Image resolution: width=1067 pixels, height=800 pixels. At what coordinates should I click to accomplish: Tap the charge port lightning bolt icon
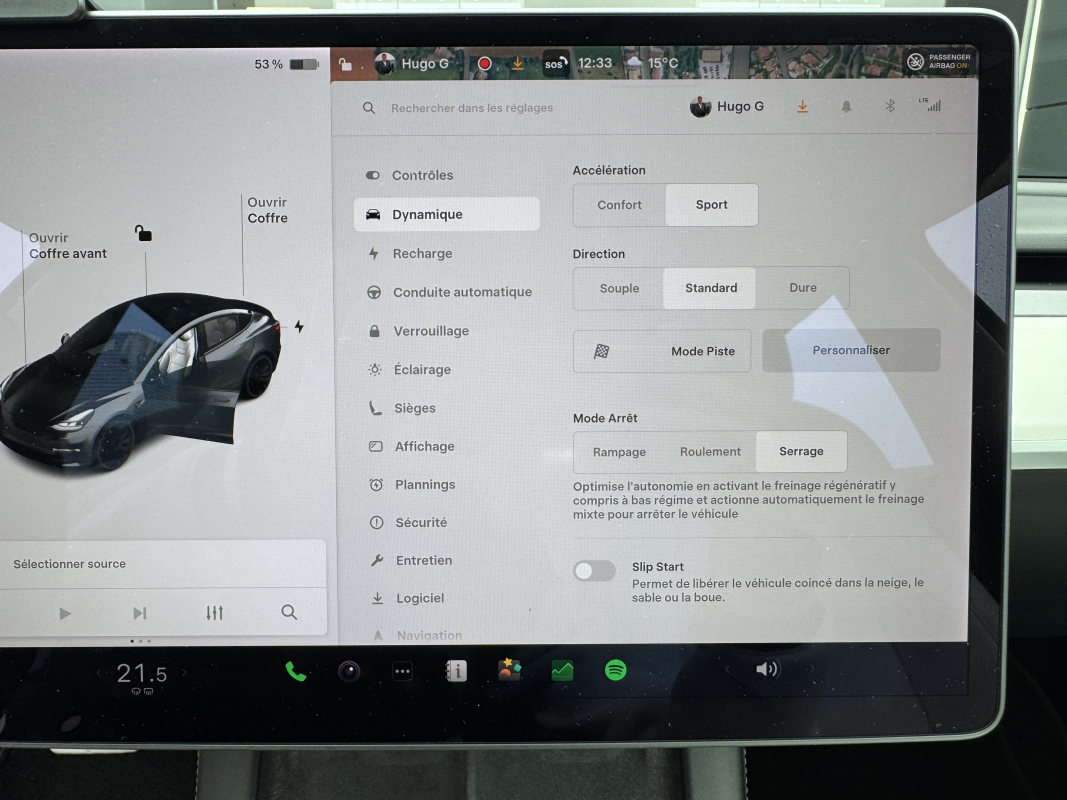pyautogui.click(x=299, y=327)
